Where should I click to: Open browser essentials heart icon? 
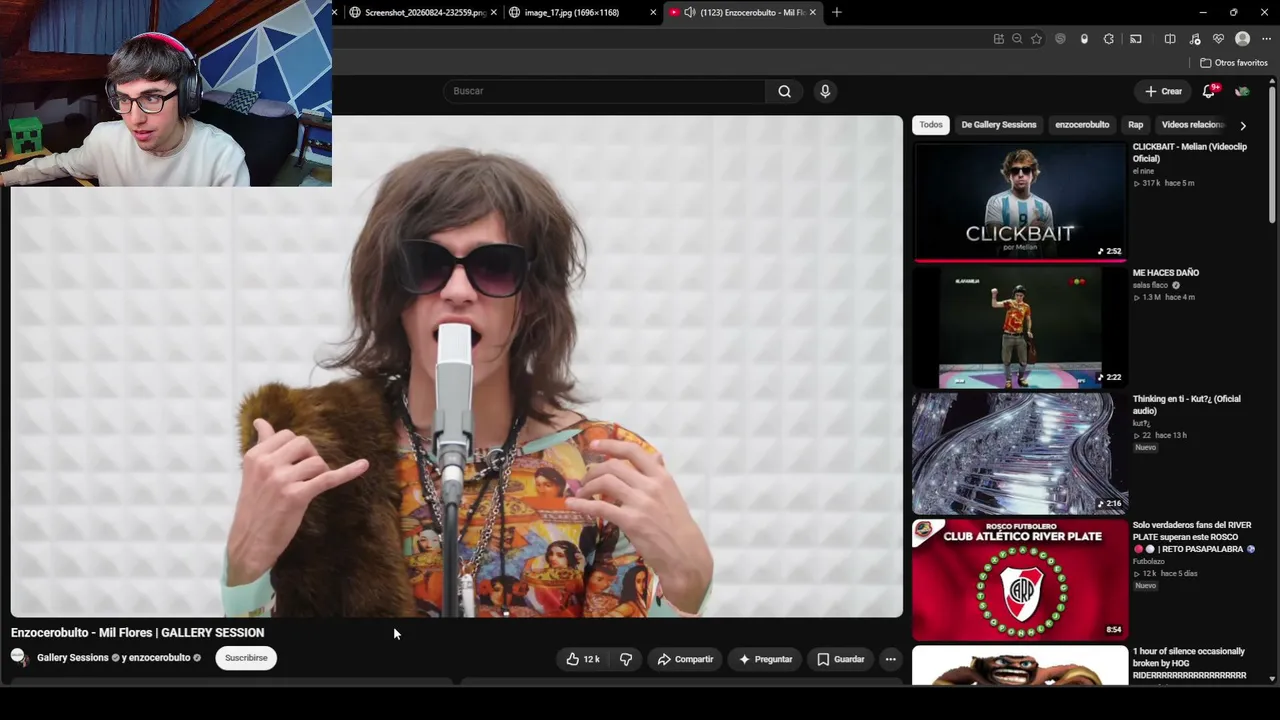1218,39
